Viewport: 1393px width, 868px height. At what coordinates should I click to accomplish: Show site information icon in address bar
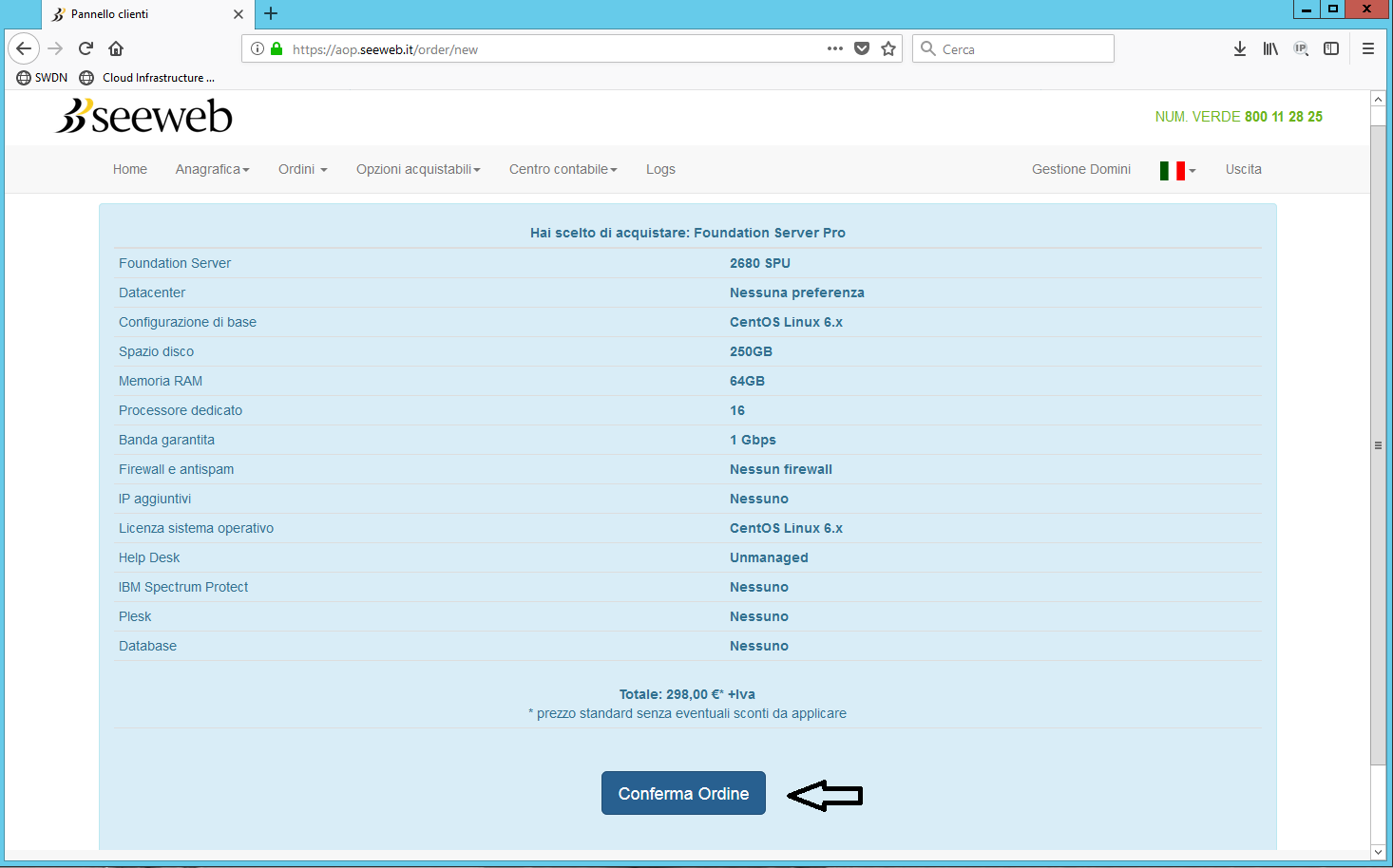pos(258,48)
